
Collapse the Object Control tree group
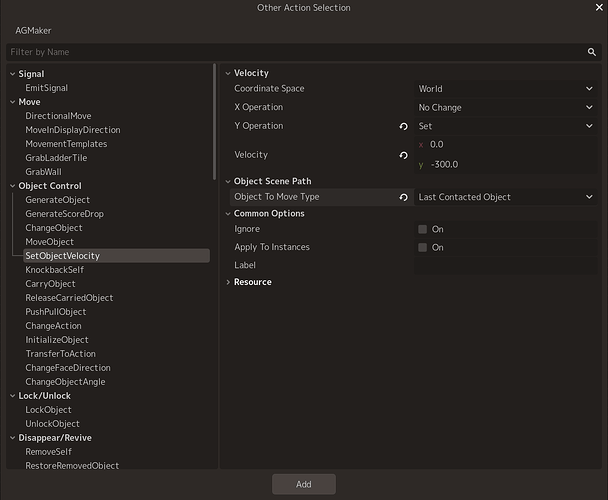coord(12,186)
